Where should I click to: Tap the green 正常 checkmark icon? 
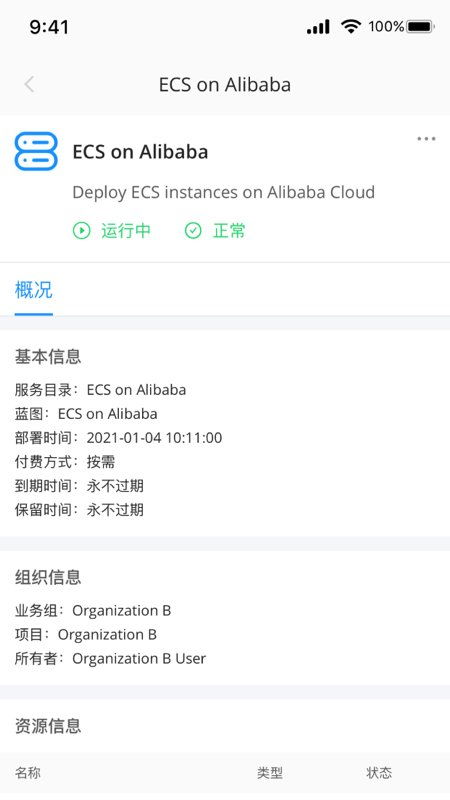193,231
